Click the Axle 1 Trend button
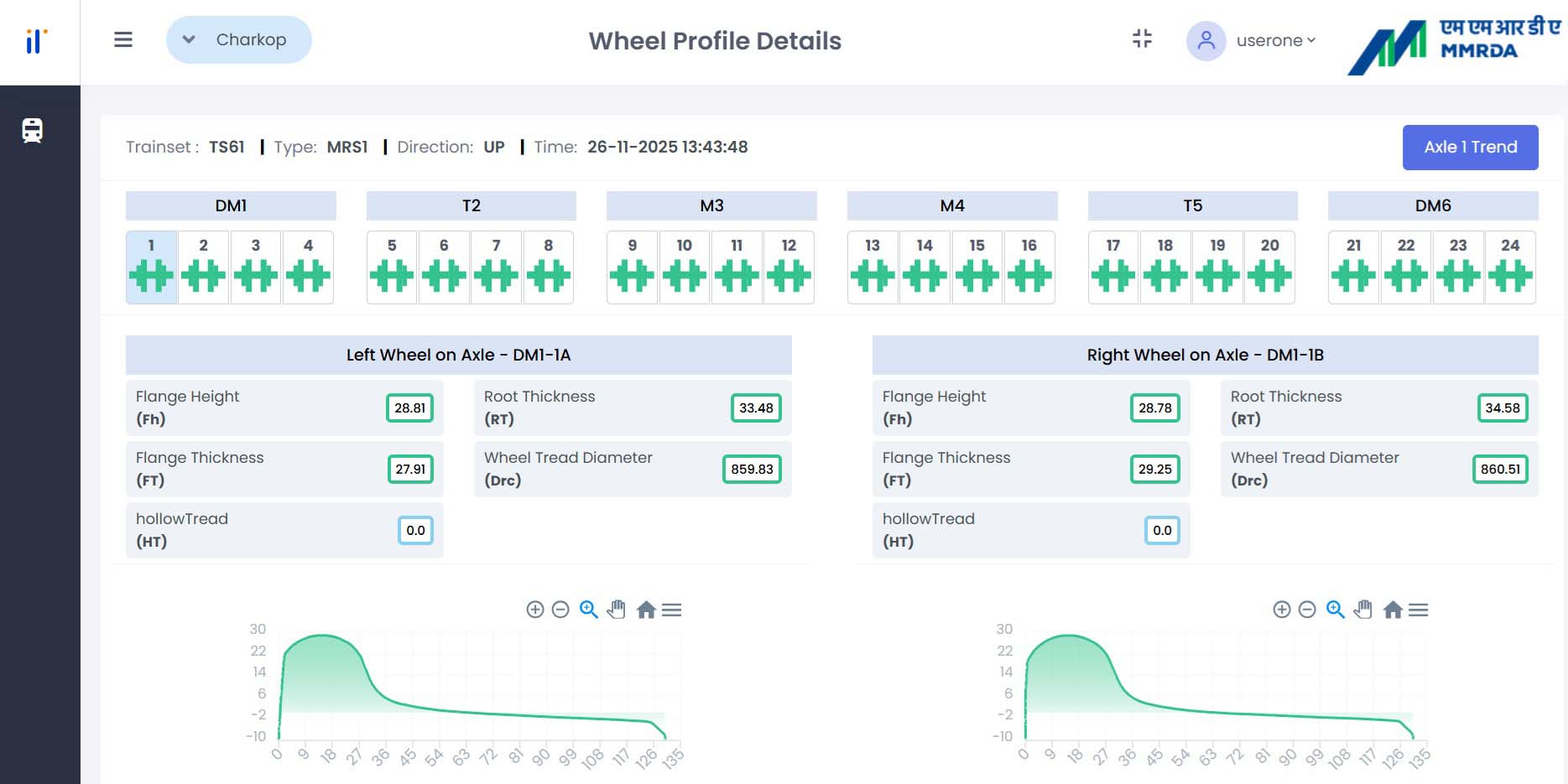 click(1470, 147)
